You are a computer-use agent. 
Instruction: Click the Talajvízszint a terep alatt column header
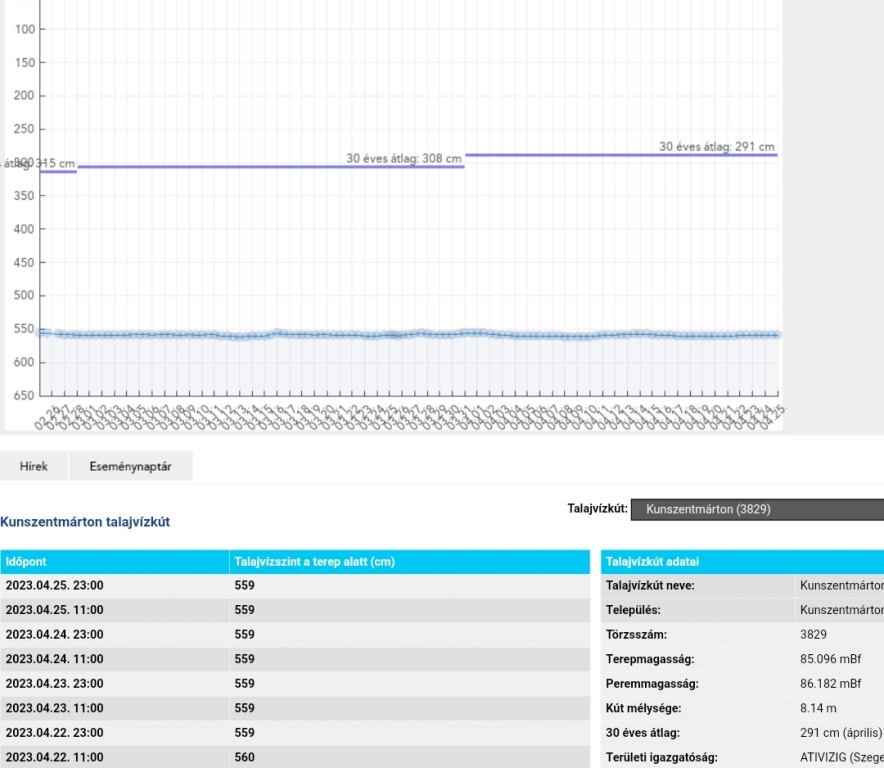pyautogui.click(x=314, y=562)
